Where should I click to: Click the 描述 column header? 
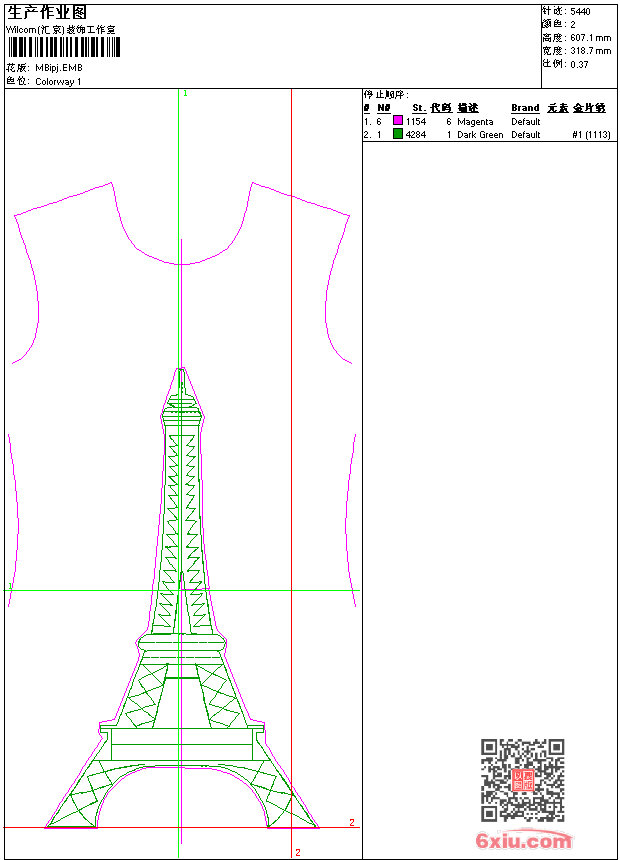(468, 108)
